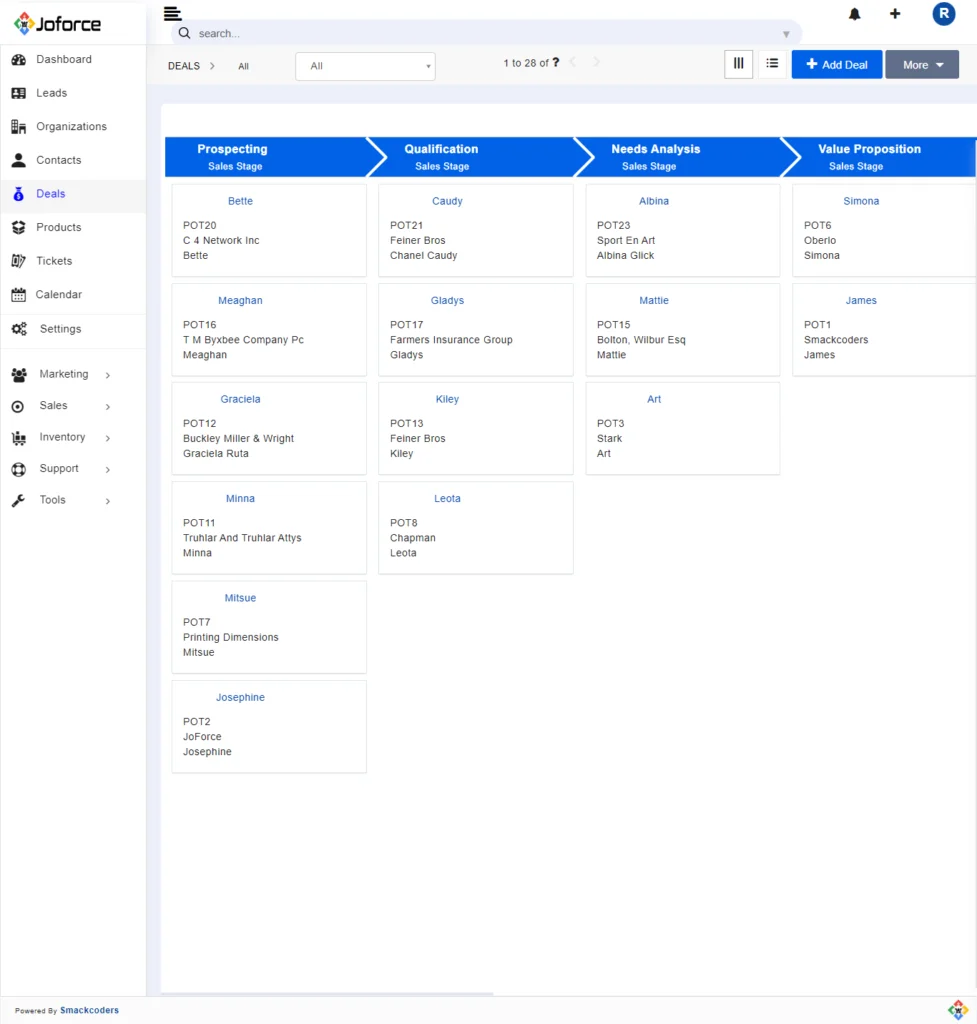
Task: Open the Calendar module from the sidebar
Action: pyautogui.click(x=19, y=294)
